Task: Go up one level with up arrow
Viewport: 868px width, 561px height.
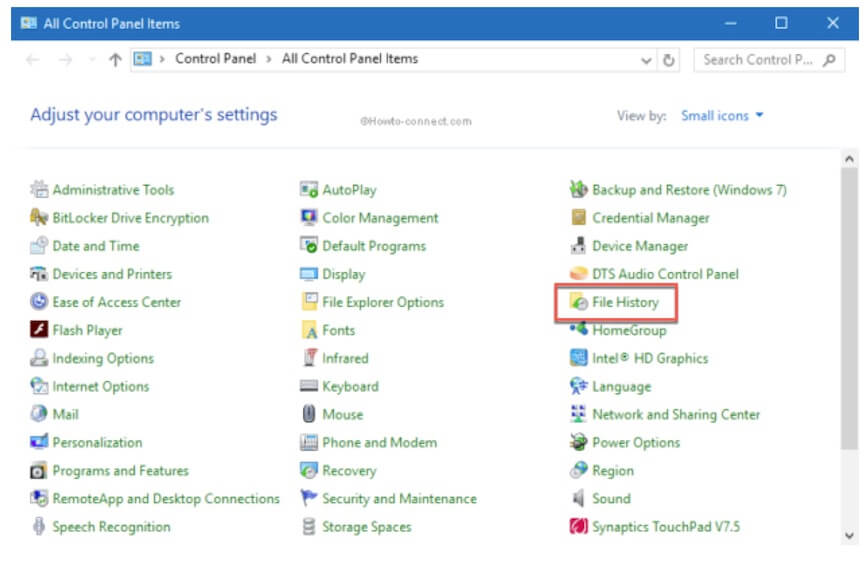Action: point(115,60)
